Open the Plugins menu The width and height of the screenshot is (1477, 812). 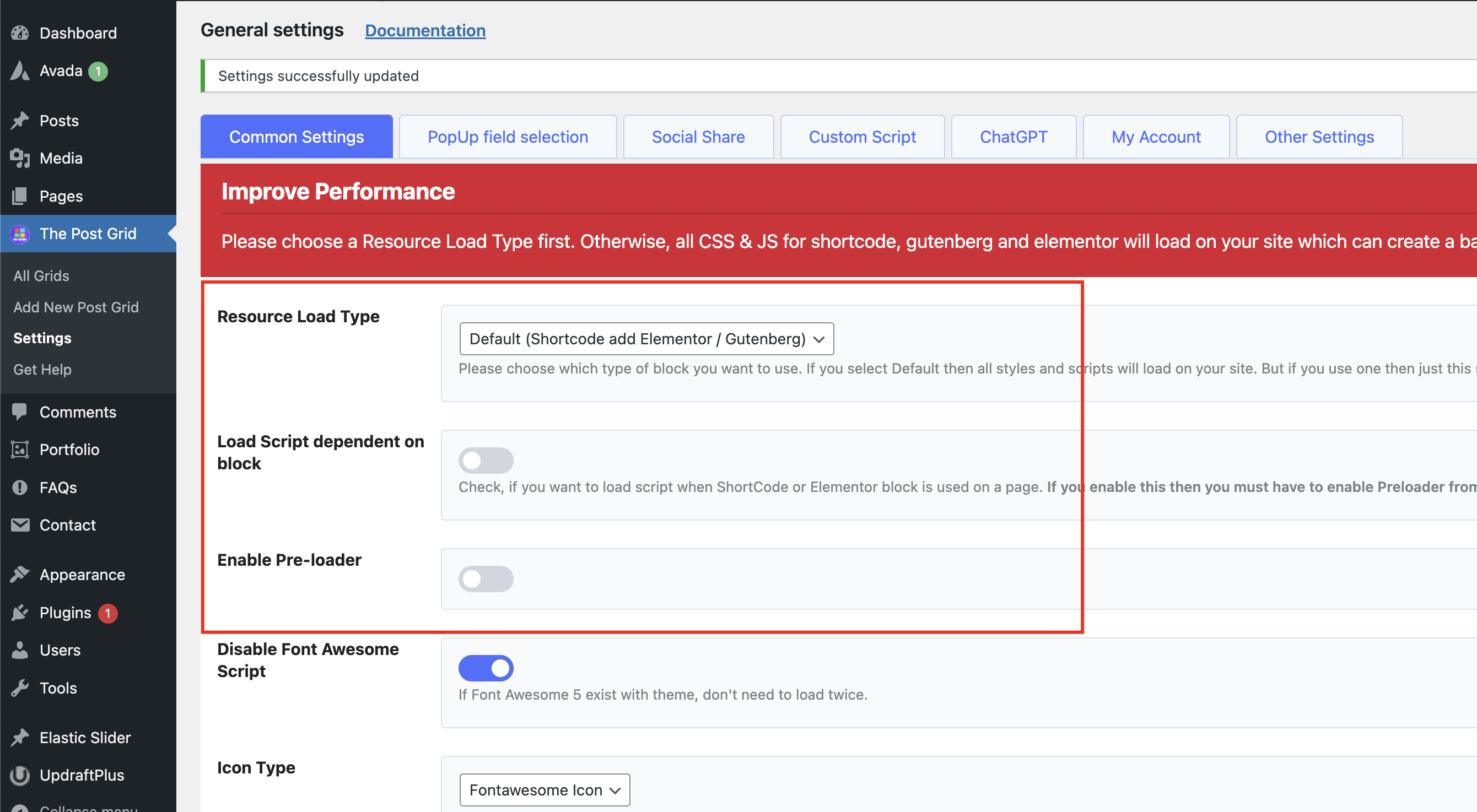click(88, 613)
